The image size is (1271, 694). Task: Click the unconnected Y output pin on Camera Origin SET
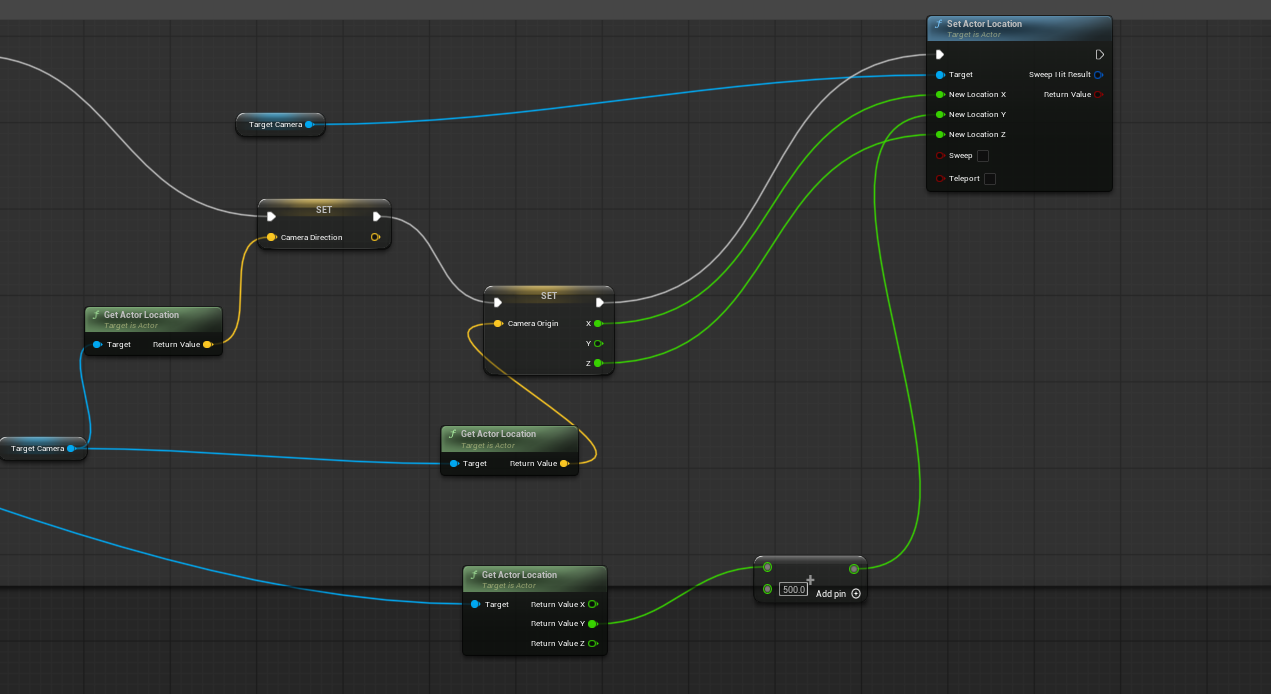598,344
